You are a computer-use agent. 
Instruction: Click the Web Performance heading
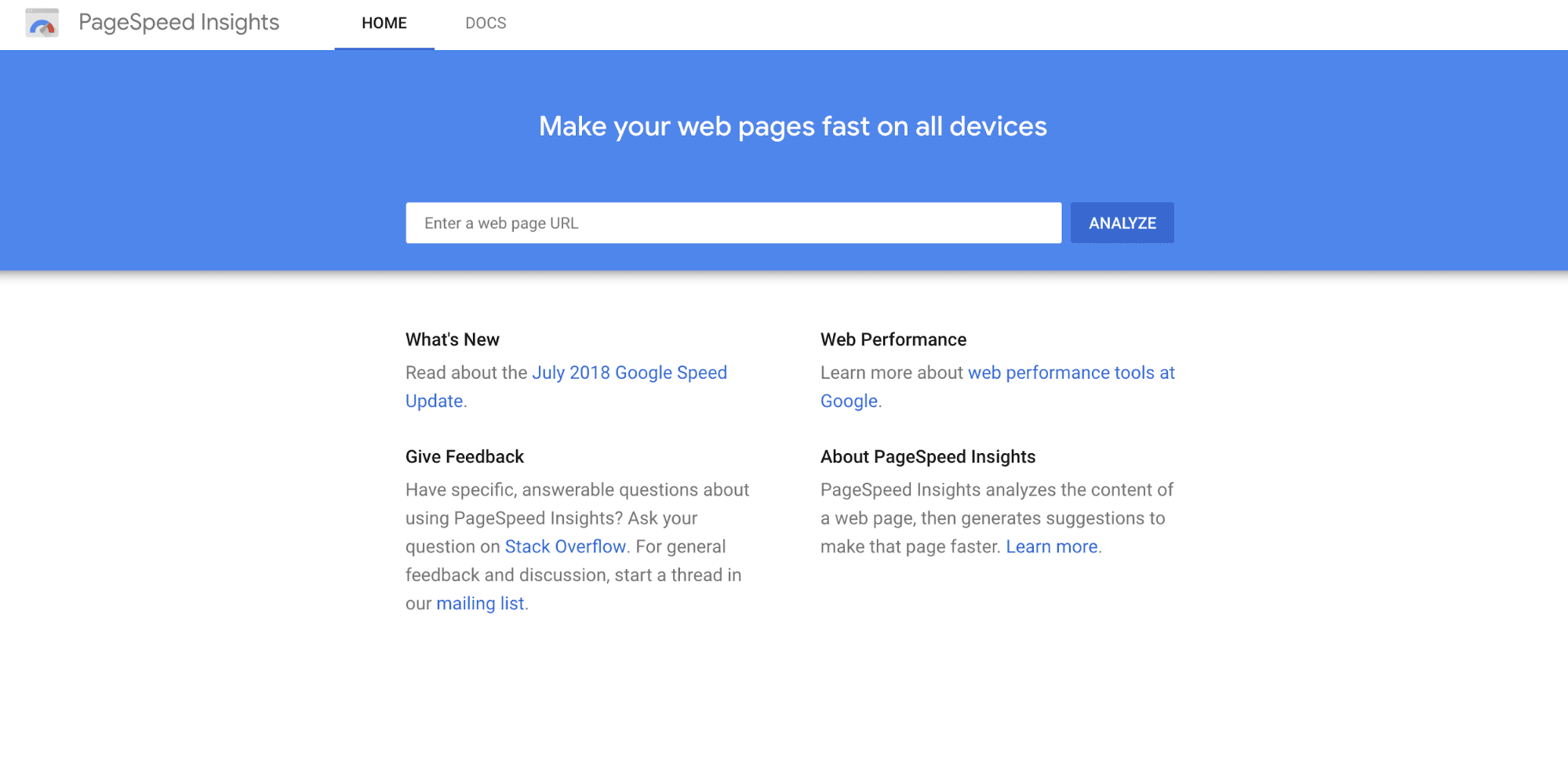coord(893,340)
